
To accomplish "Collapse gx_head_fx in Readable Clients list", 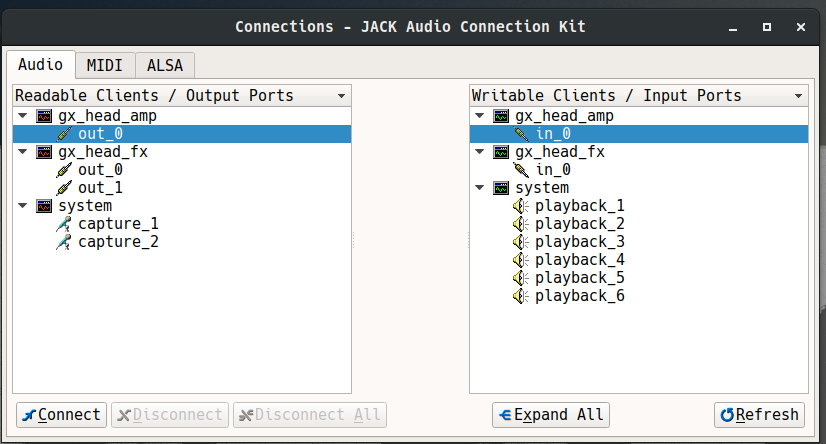I will tap(23, 152).
